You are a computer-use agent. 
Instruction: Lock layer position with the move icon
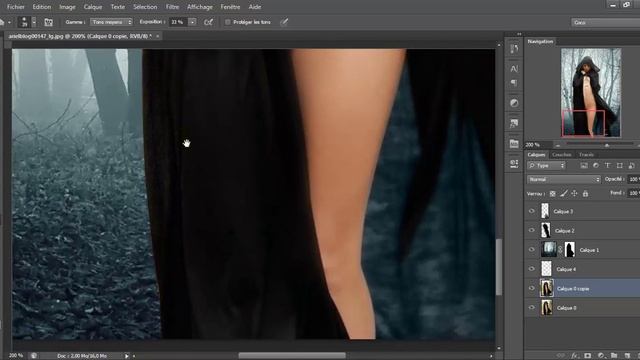click(x=574, y=194)
